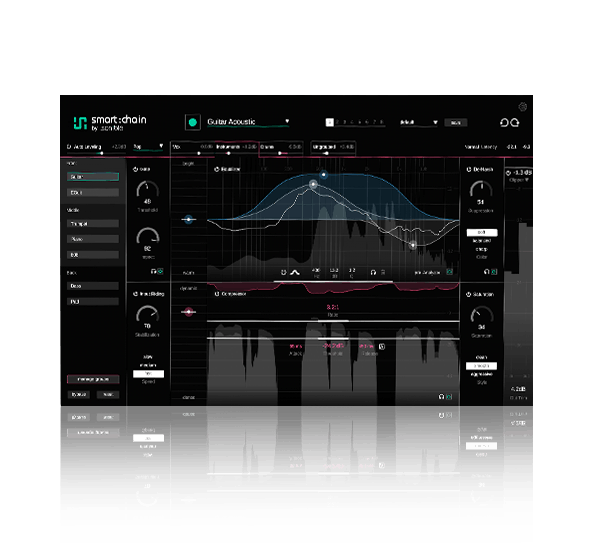Select aggressive saturation style
This screenshot has height=543, width=600.
point(482,374)
